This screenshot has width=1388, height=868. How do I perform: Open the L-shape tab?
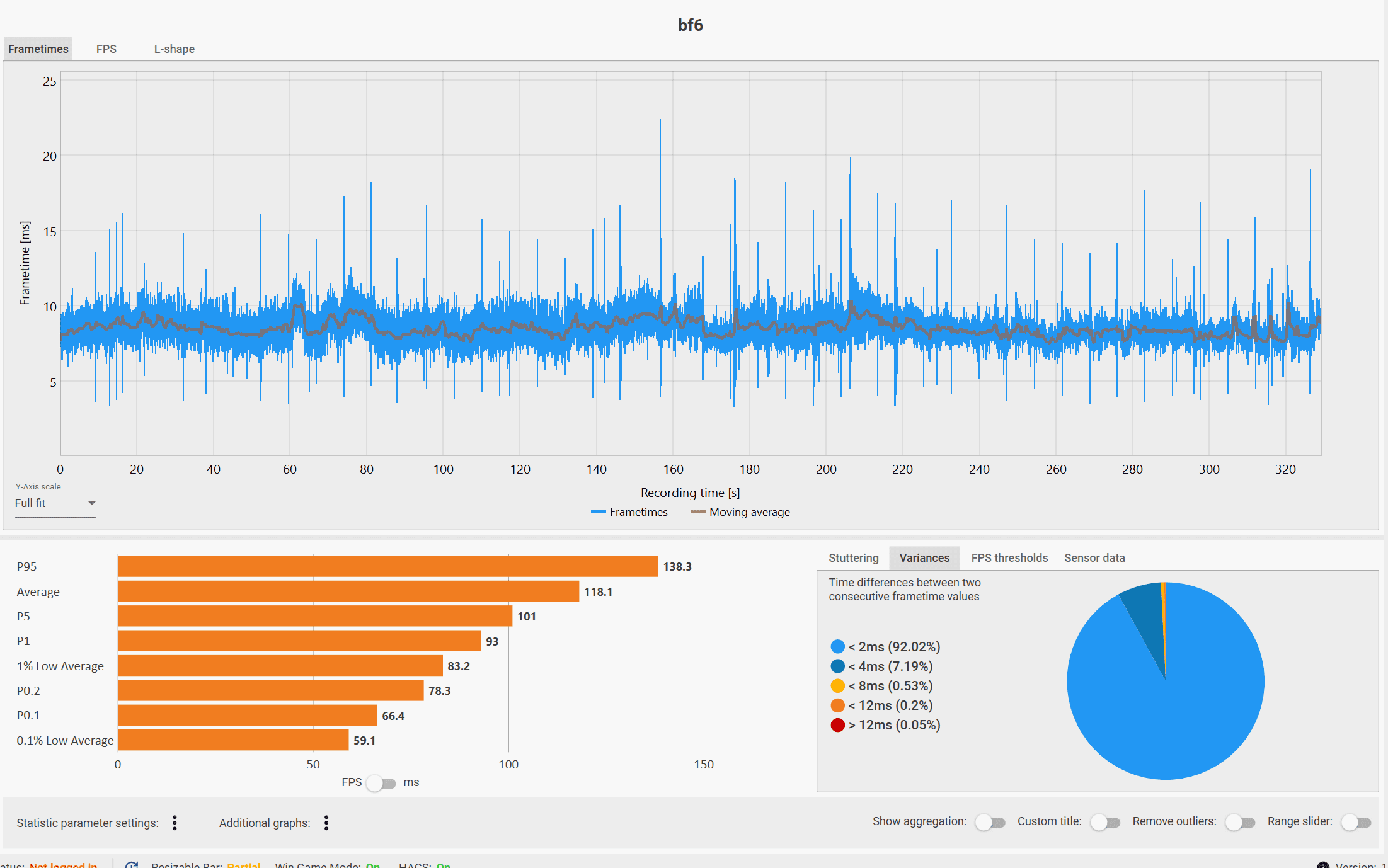tap(174, 49)
